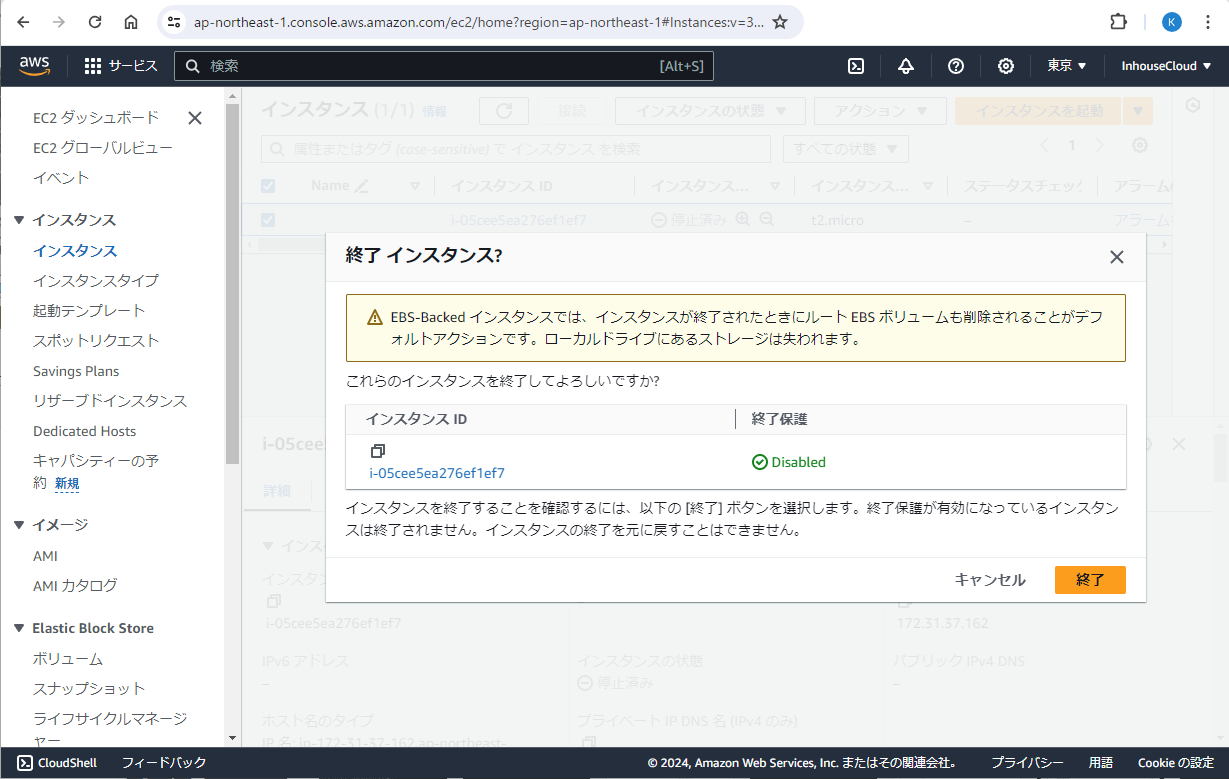Close the terminate instance dialog
The image size is (1229, 779).
click(1117, 257)
